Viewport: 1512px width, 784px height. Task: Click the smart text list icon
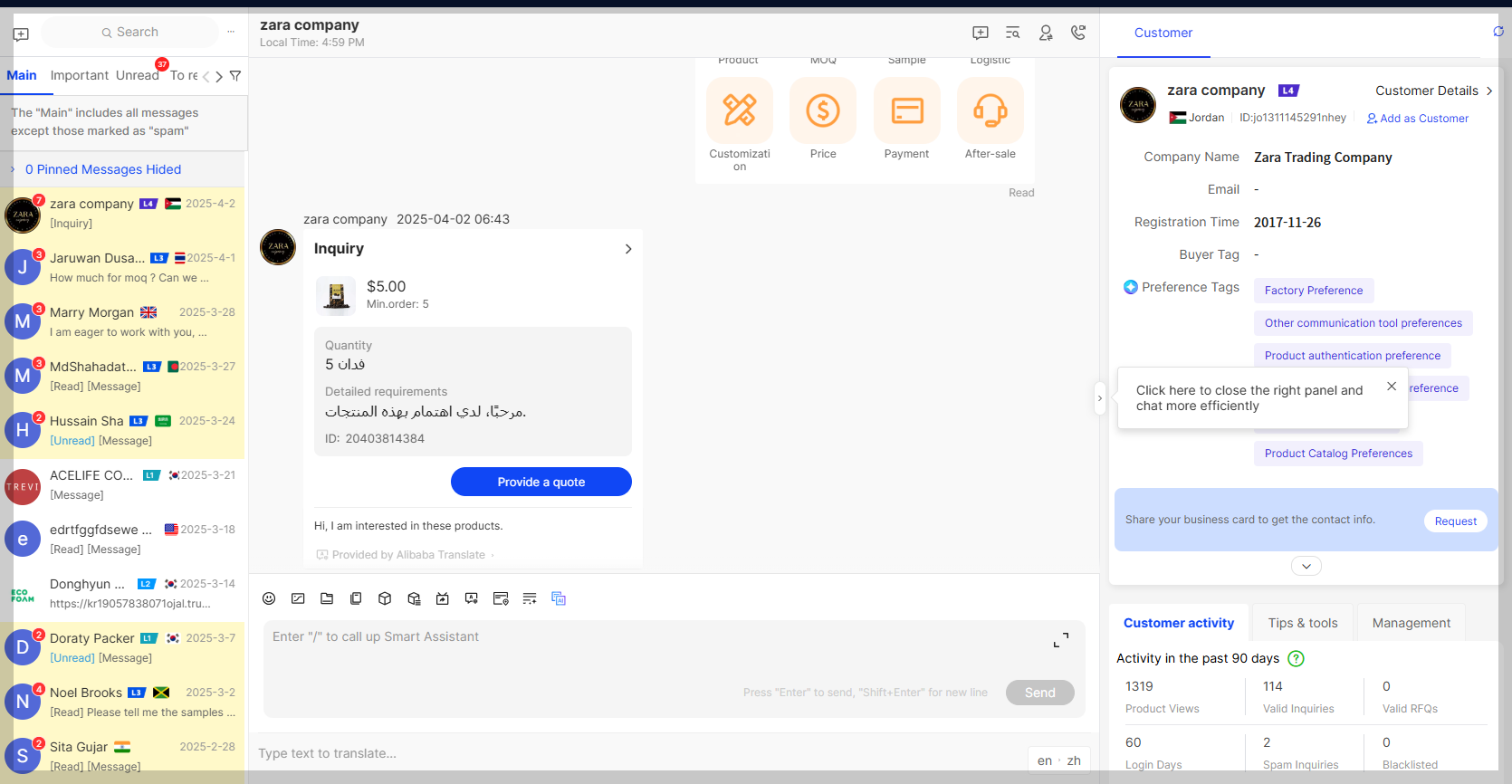(530, 598)
